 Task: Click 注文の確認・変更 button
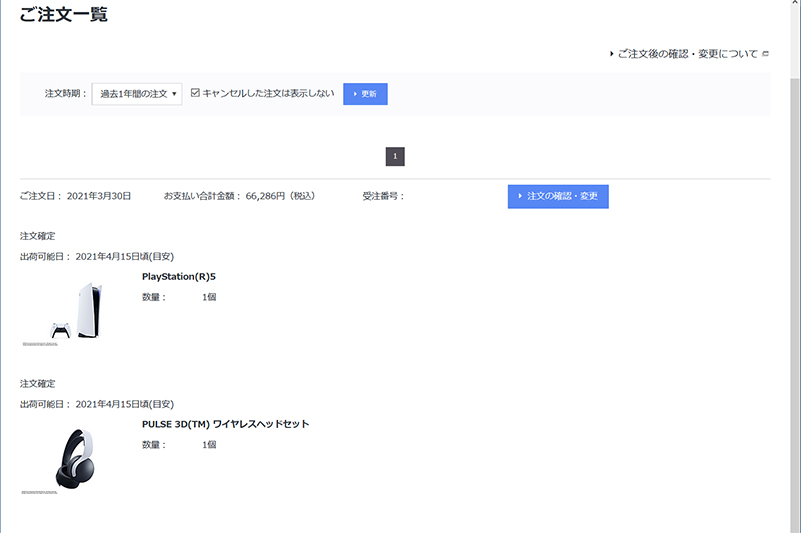tap(558, 196)
